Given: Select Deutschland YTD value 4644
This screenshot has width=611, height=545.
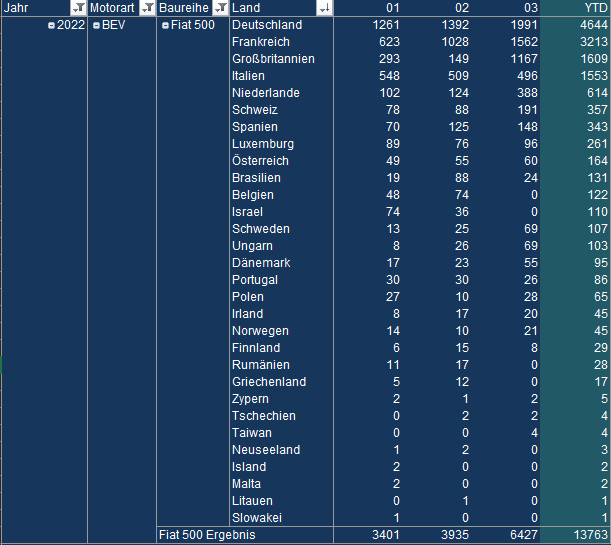Looking at the screenshot, I should (x=592, y=25).
